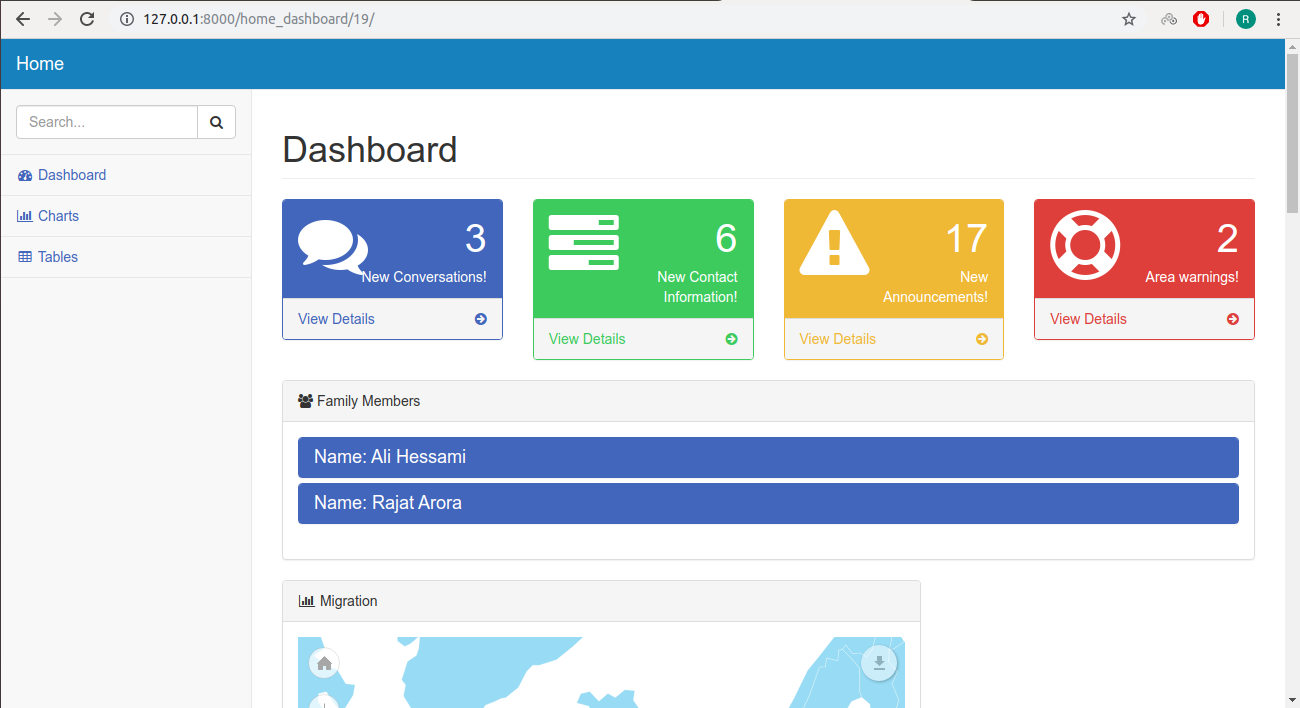Click the Home navbar brand link

pyautogui.click(x=40, y=64)
